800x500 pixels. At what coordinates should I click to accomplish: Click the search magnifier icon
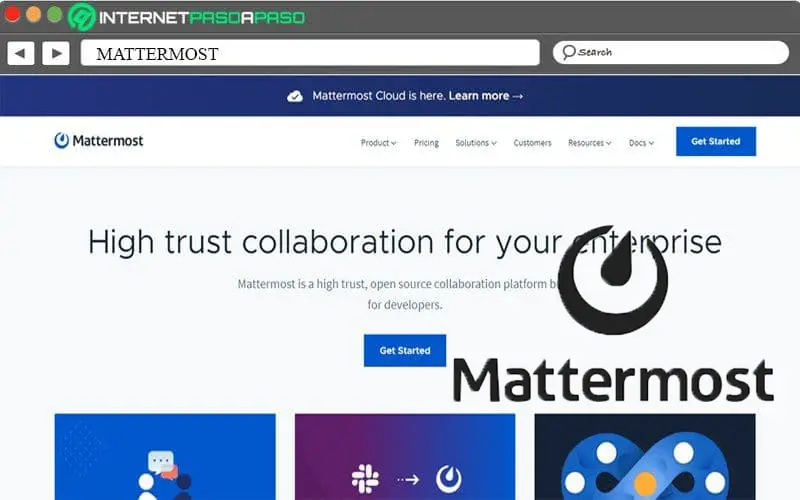[568, 52]
